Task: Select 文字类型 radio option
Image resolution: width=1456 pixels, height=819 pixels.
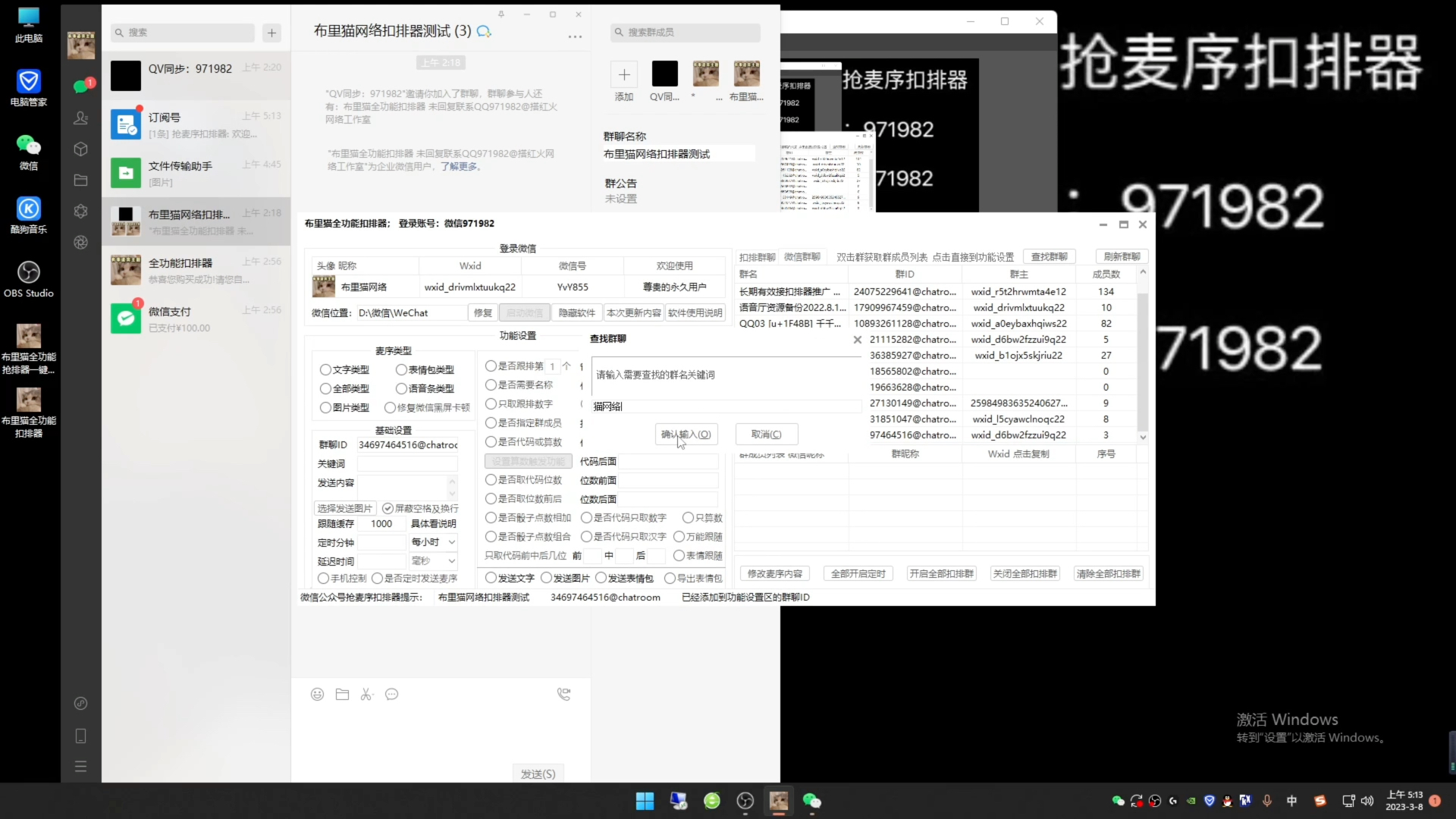Action: (x=344, y=370)
